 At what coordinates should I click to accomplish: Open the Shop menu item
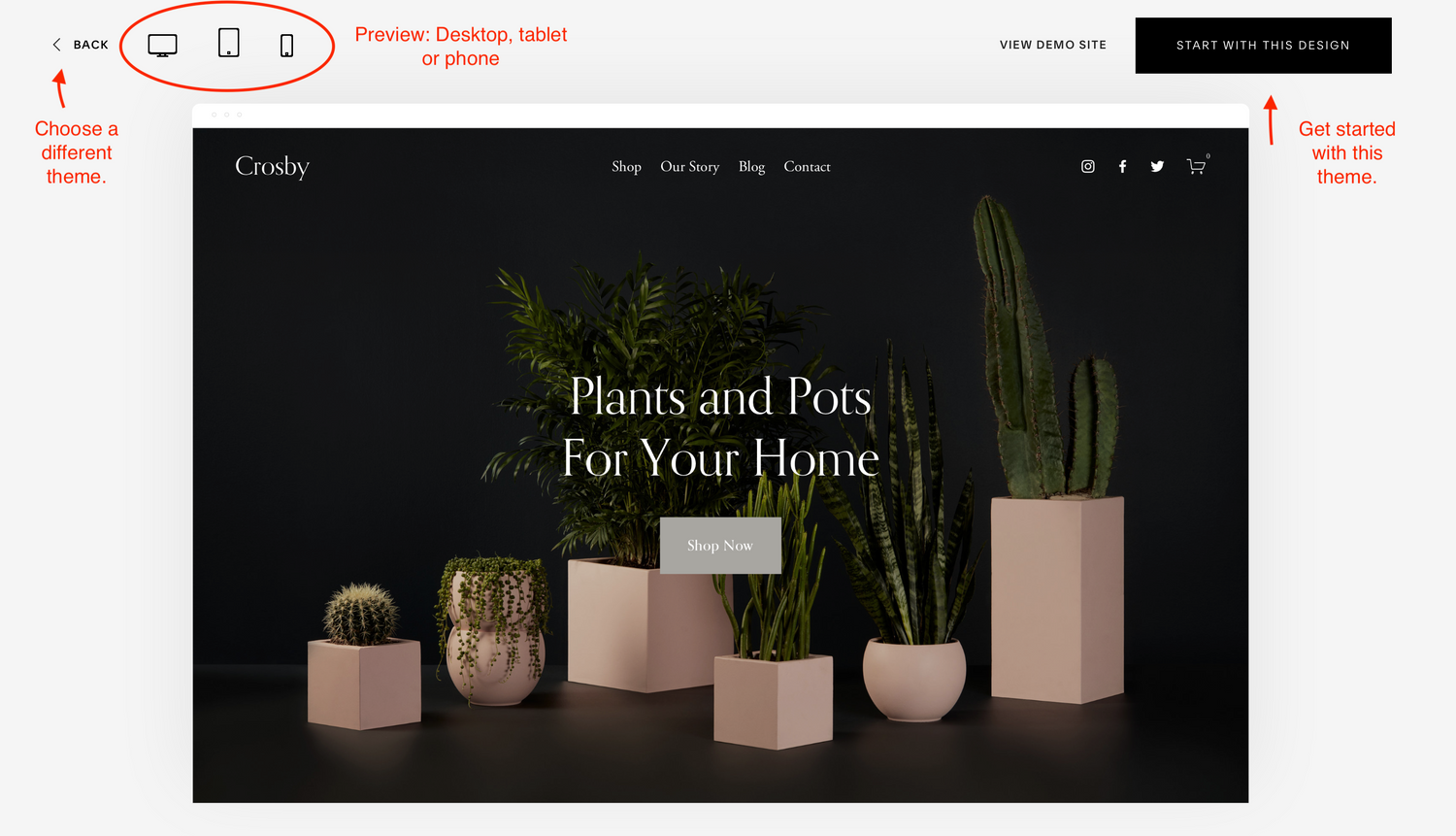[x=626, y=167]
